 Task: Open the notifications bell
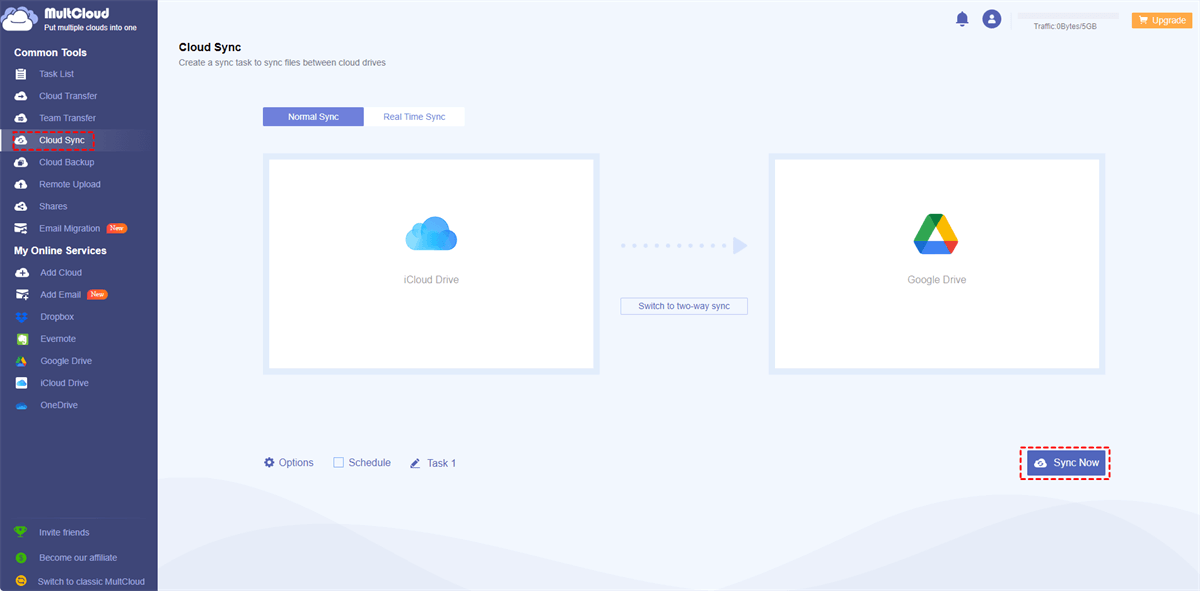tap(962, 19)
